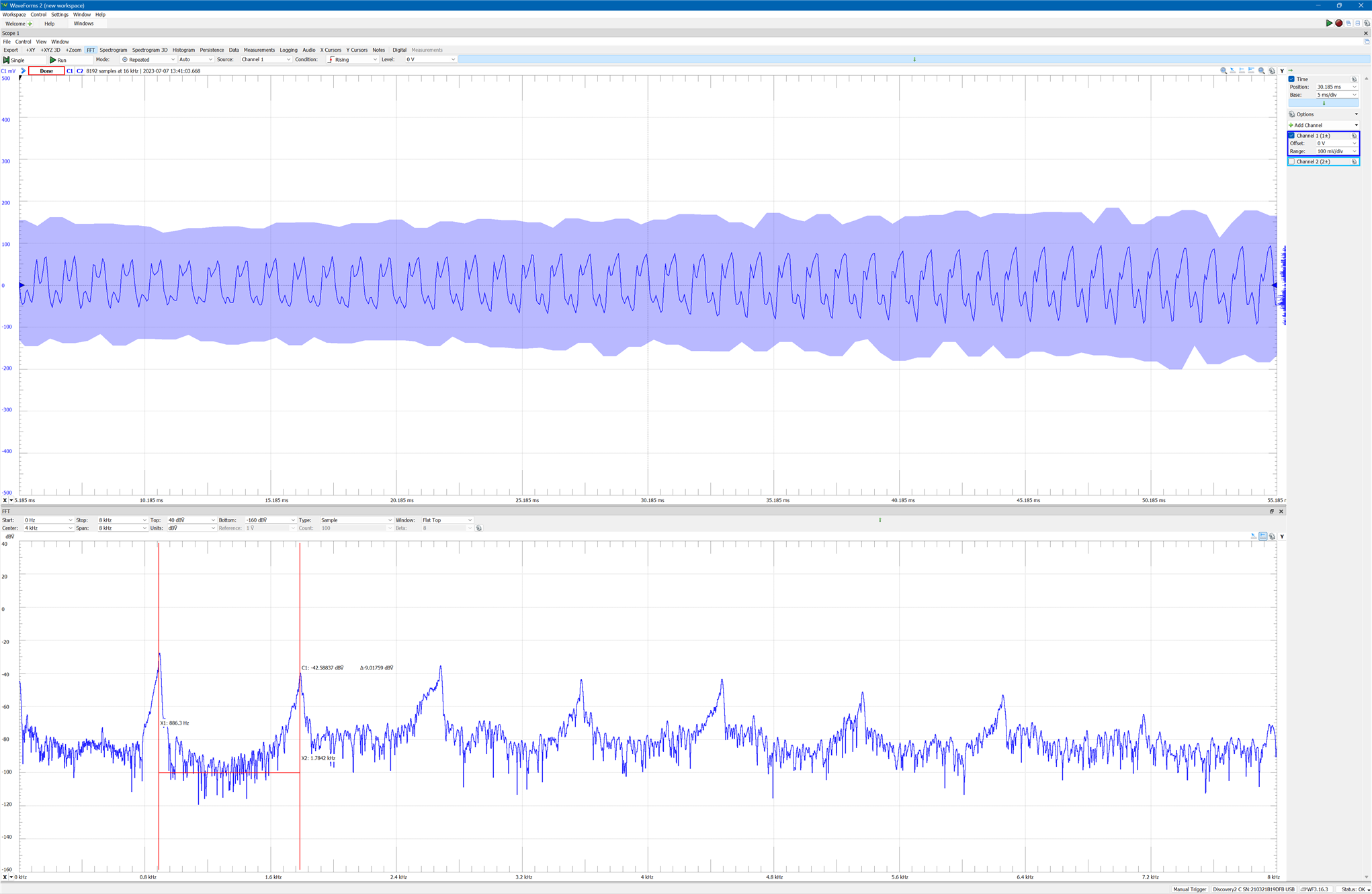
Task: Switch to the Help tab
Action: (49, 24)
